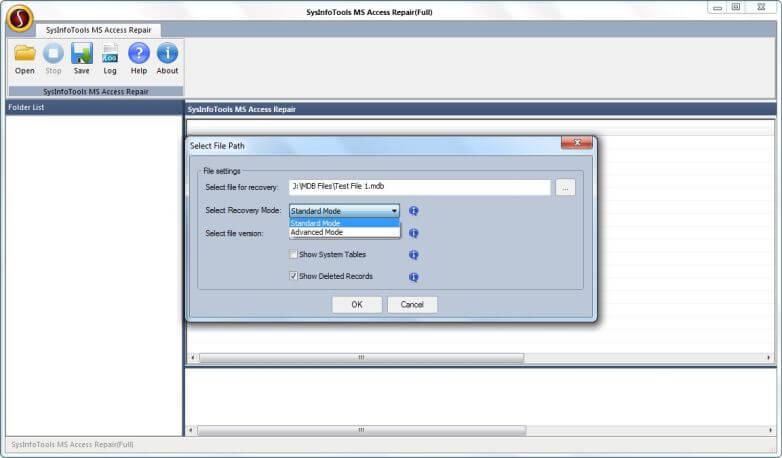This screenshot has width=782, height=458.
Task: Click the Save disk icon
Action: pyautogui.click(x=81, y=54)
